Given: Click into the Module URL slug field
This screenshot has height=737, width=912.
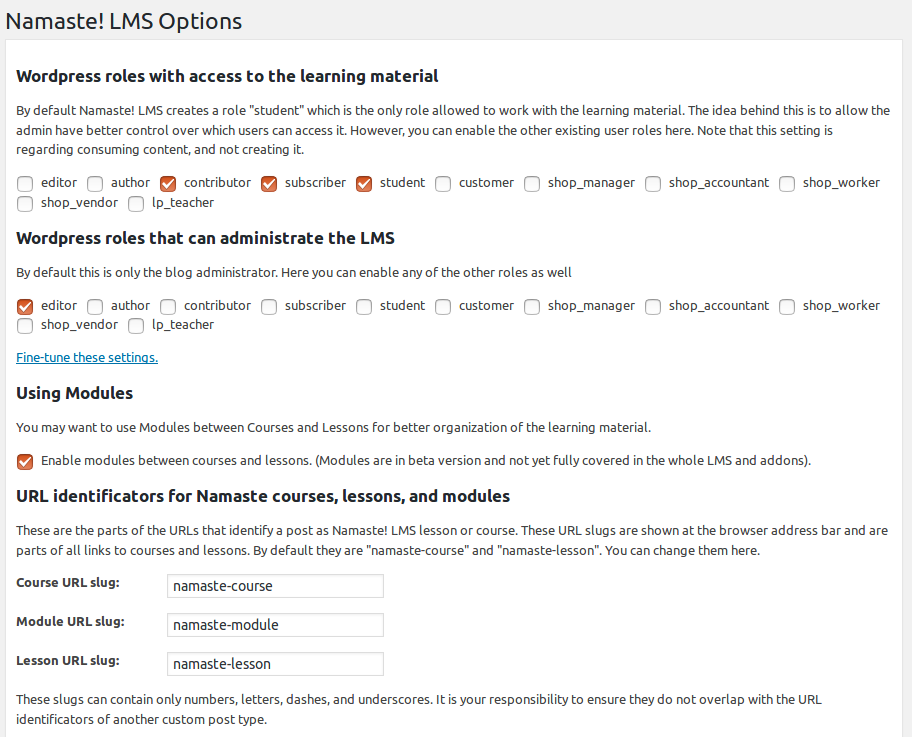Looking at the screenshot, I should pyautogui.click(x=275, y=625).
